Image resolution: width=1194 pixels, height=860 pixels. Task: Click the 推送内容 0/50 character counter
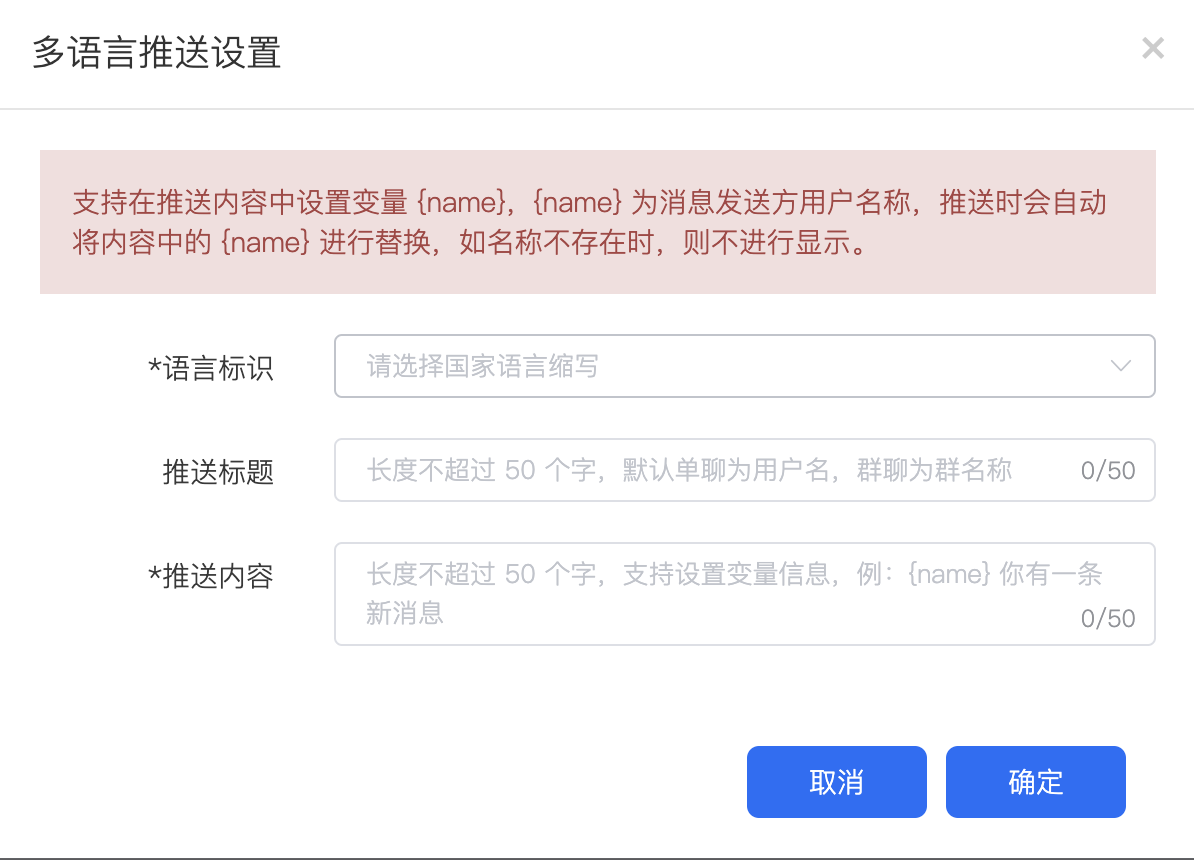point(1108,619)
